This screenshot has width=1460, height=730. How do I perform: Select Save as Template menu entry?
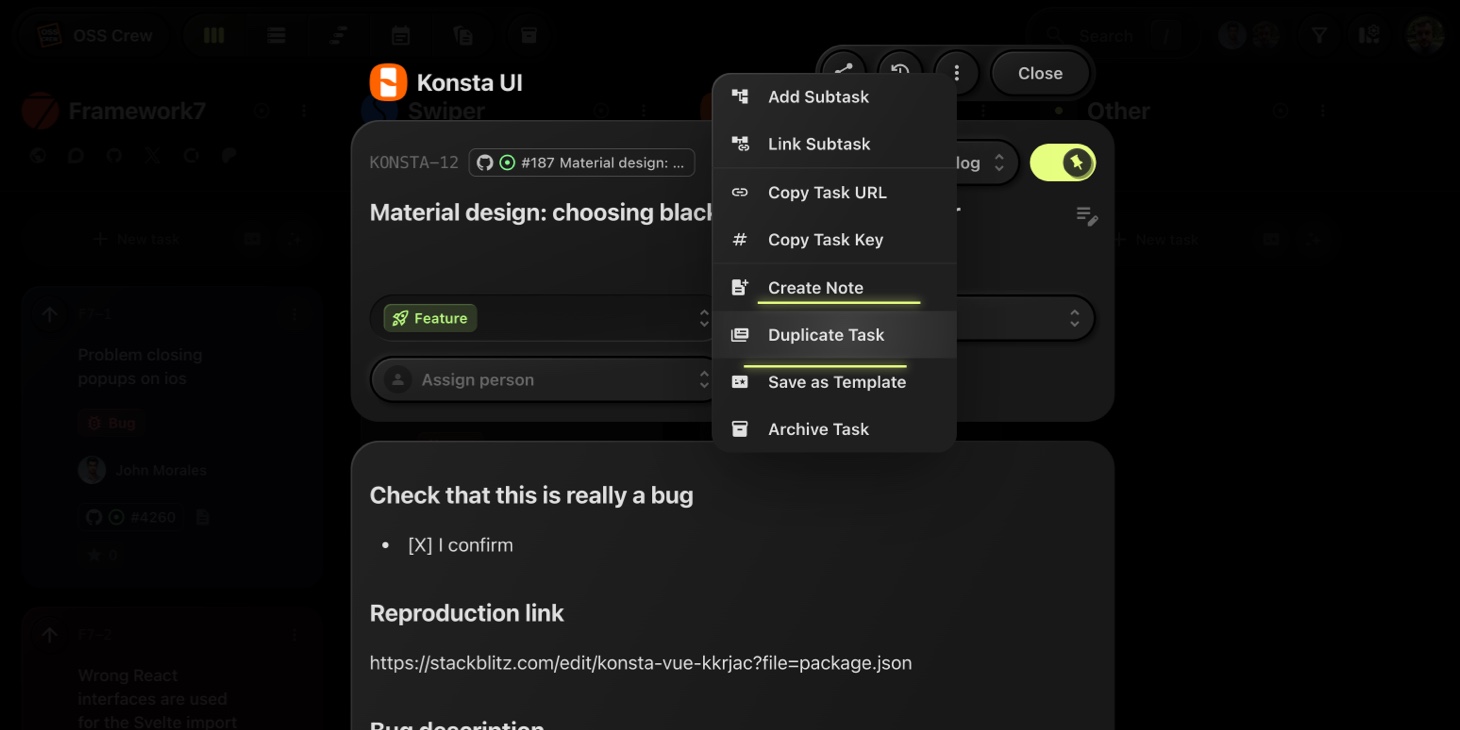tap(836, 382)
